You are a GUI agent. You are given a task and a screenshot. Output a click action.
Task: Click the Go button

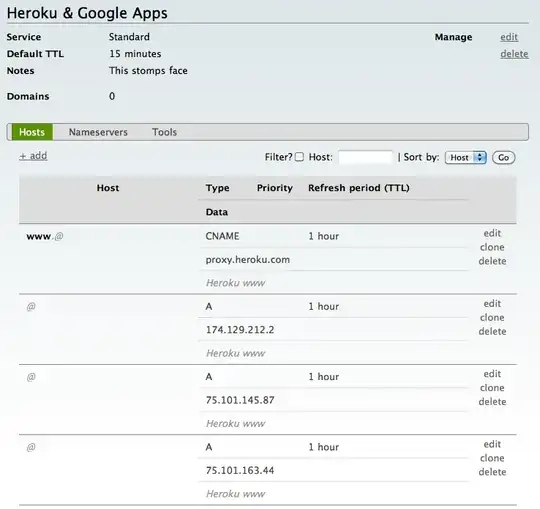(x=503, y=157)
